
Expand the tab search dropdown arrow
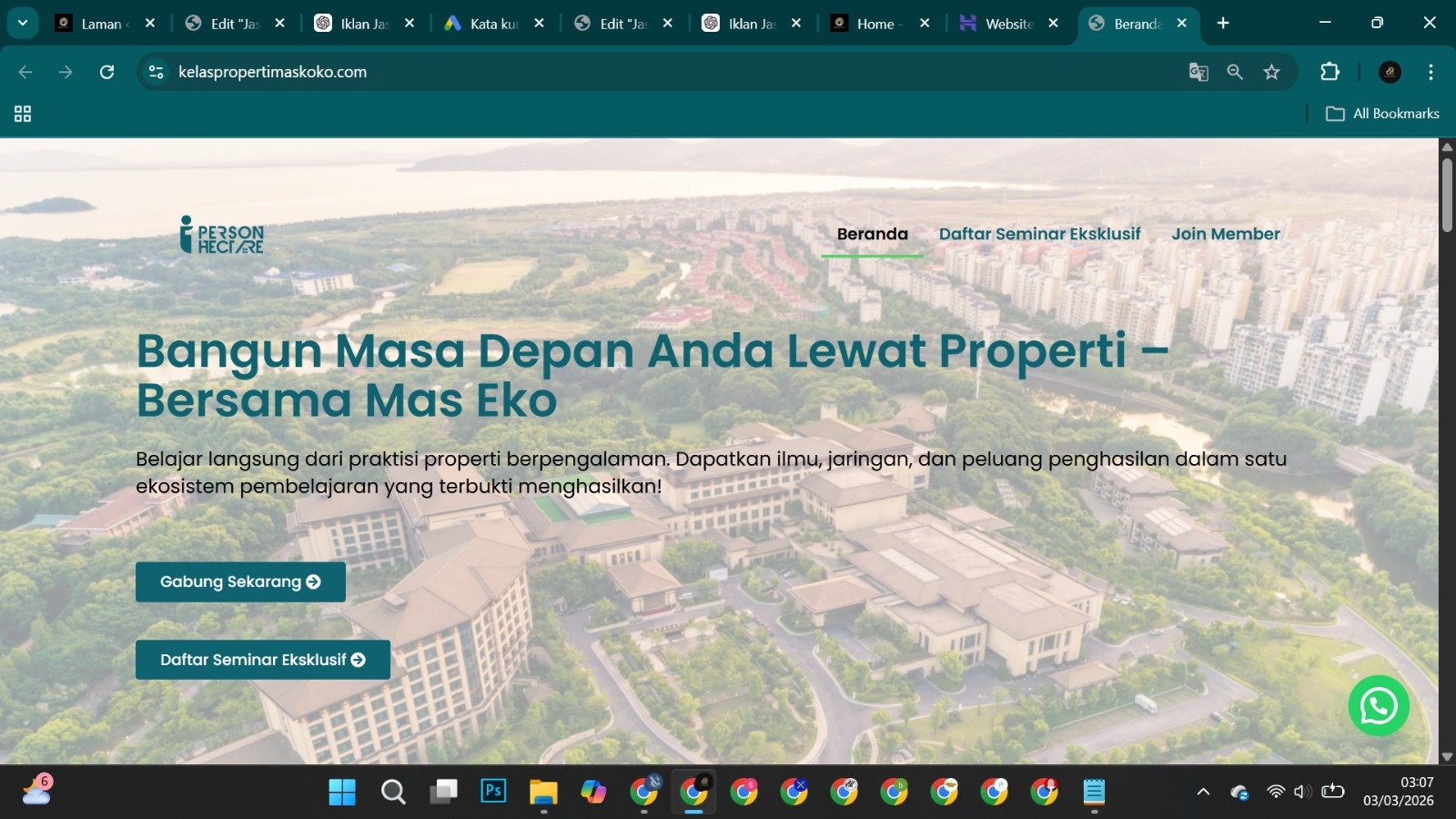22,23
